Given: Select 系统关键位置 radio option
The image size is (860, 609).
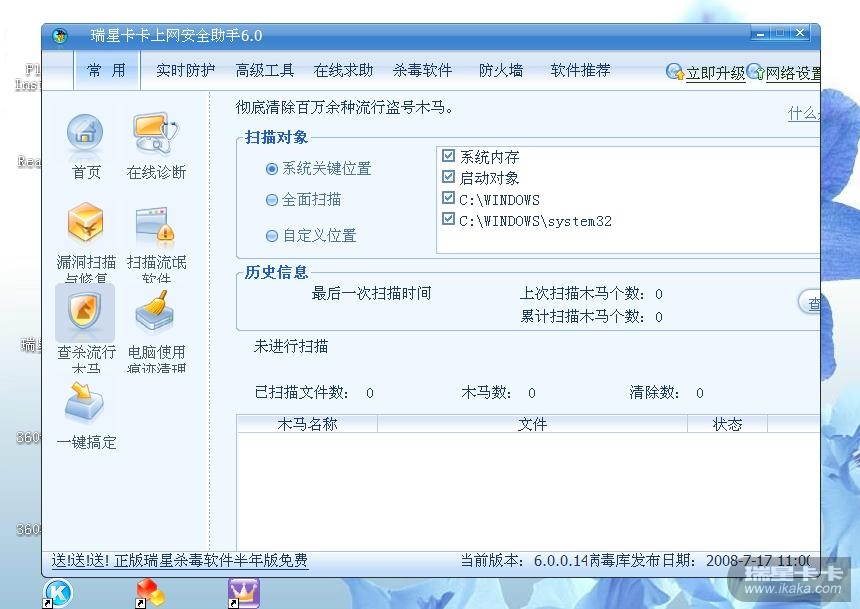Looking at the screenshot, I should [x=271, y=168].
